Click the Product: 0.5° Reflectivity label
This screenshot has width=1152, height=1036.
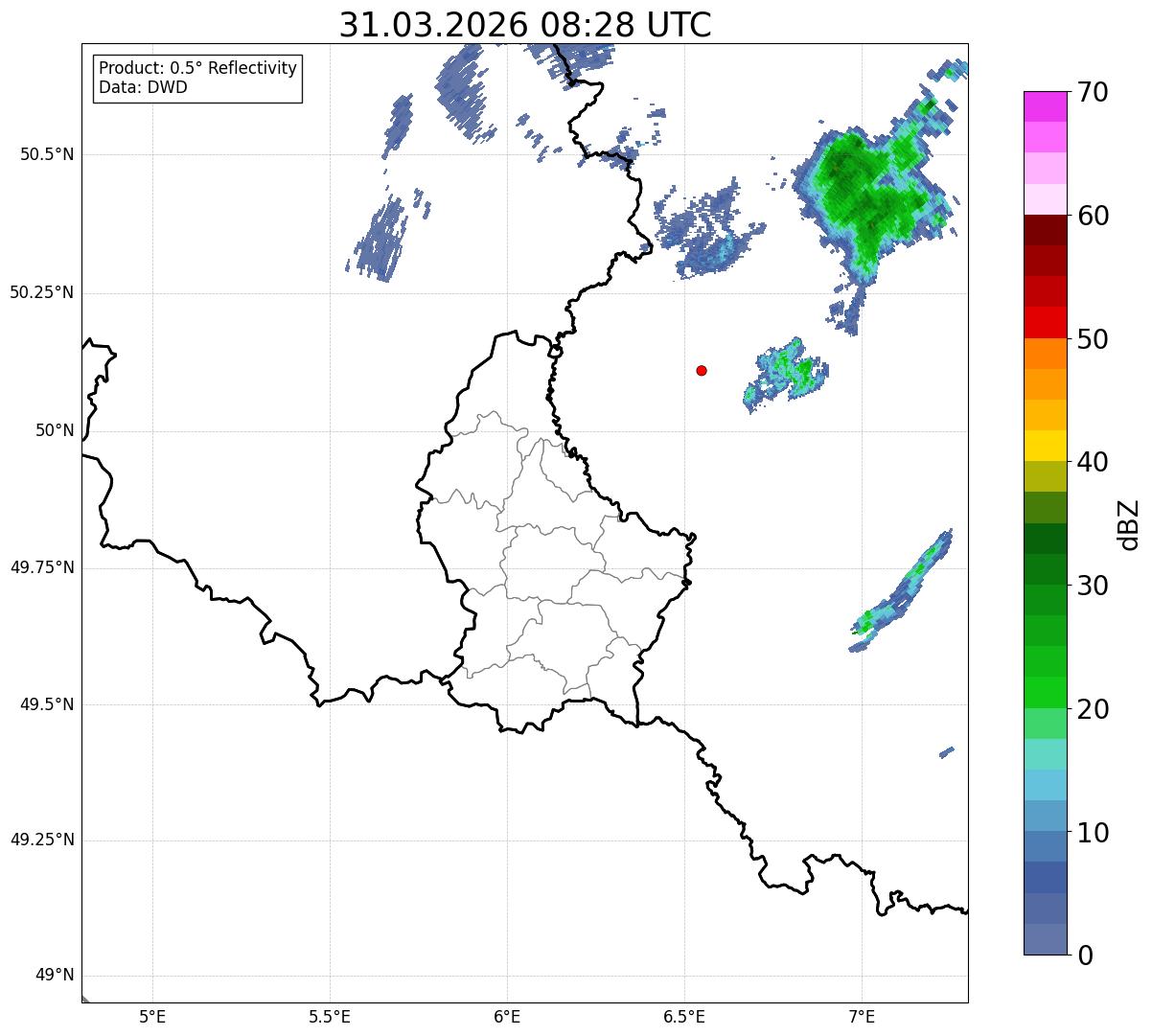[198, 69]
